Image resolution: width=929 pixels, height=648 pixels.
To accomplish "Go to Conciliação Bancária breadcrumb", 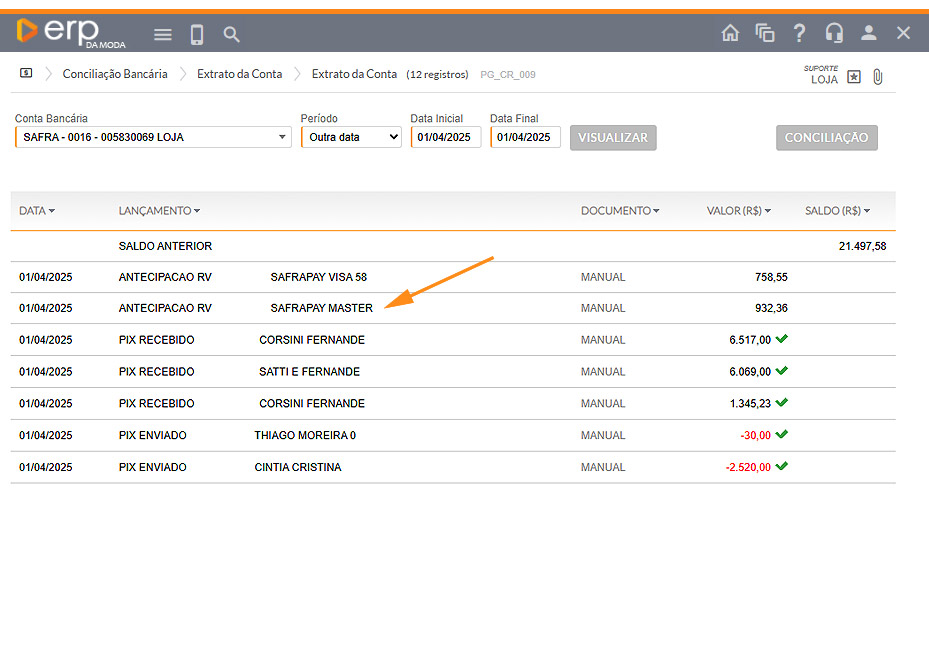I will (115, 74).
